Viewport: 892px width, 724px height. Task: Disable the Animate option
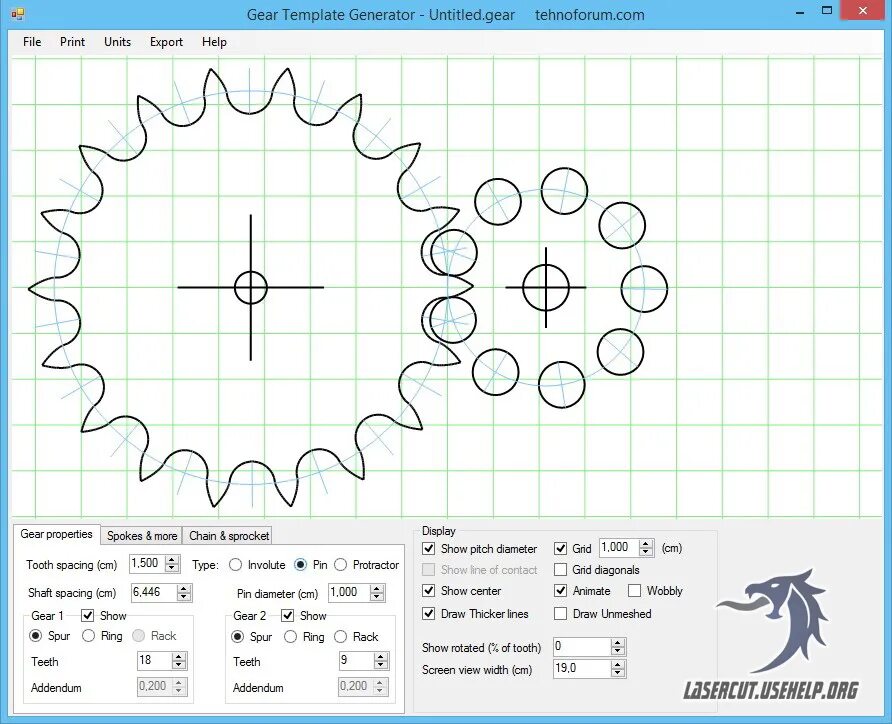coord(561,591)
